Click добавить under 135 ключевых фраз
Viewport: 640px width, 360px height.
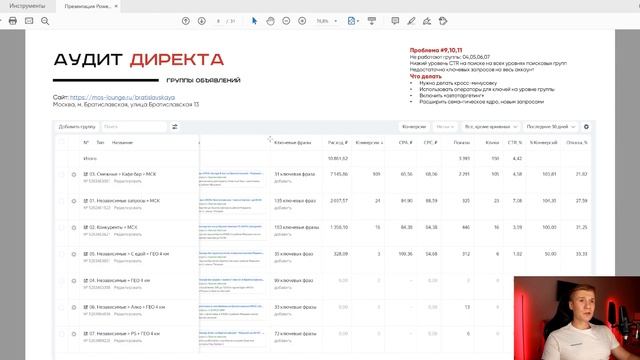coord(283,208)
